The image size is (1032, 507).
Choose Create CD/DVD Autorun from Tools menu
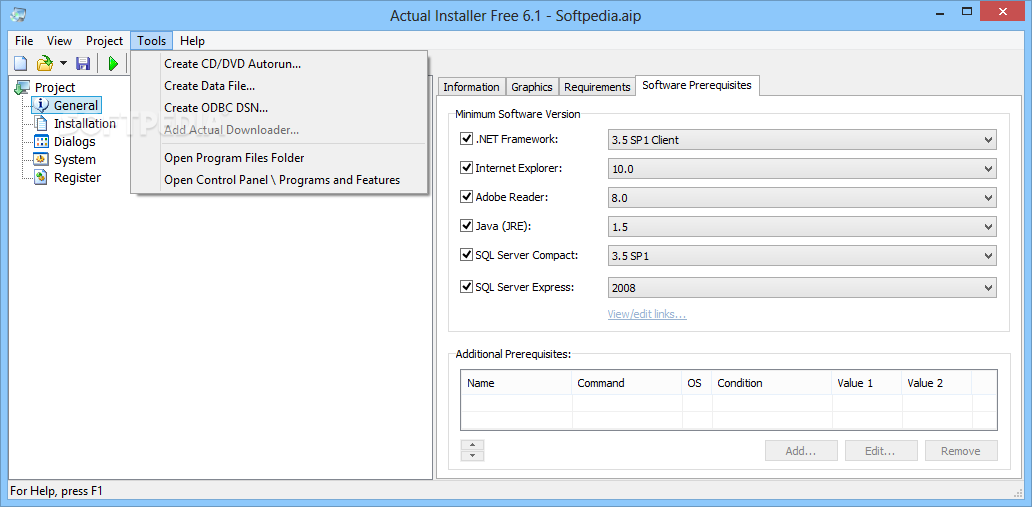[280, 64]
